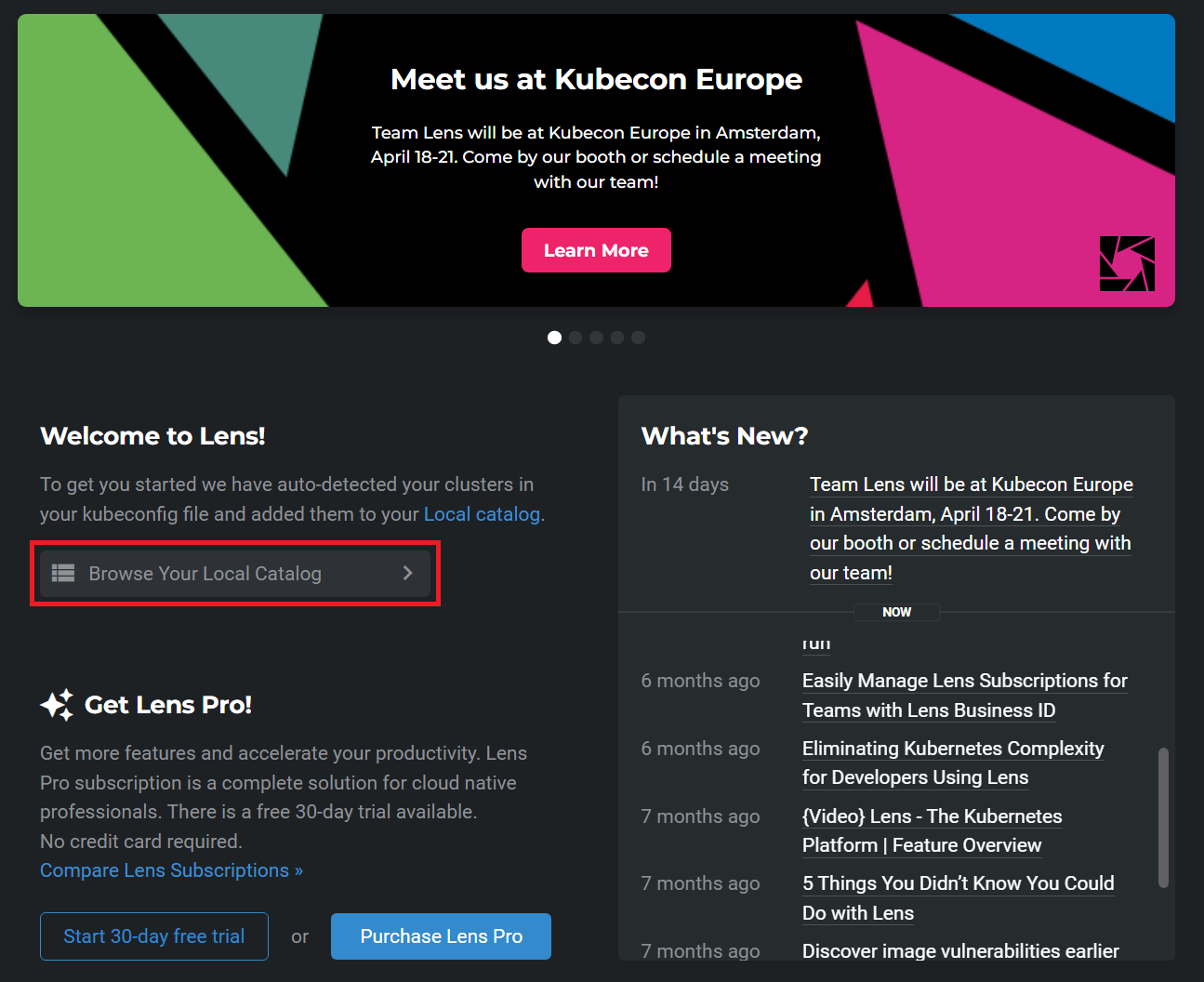Screen dimensions: 1204x982
Task: Select the fifth carousel dot
Action: pyautogui.click(x=638, y=338)
